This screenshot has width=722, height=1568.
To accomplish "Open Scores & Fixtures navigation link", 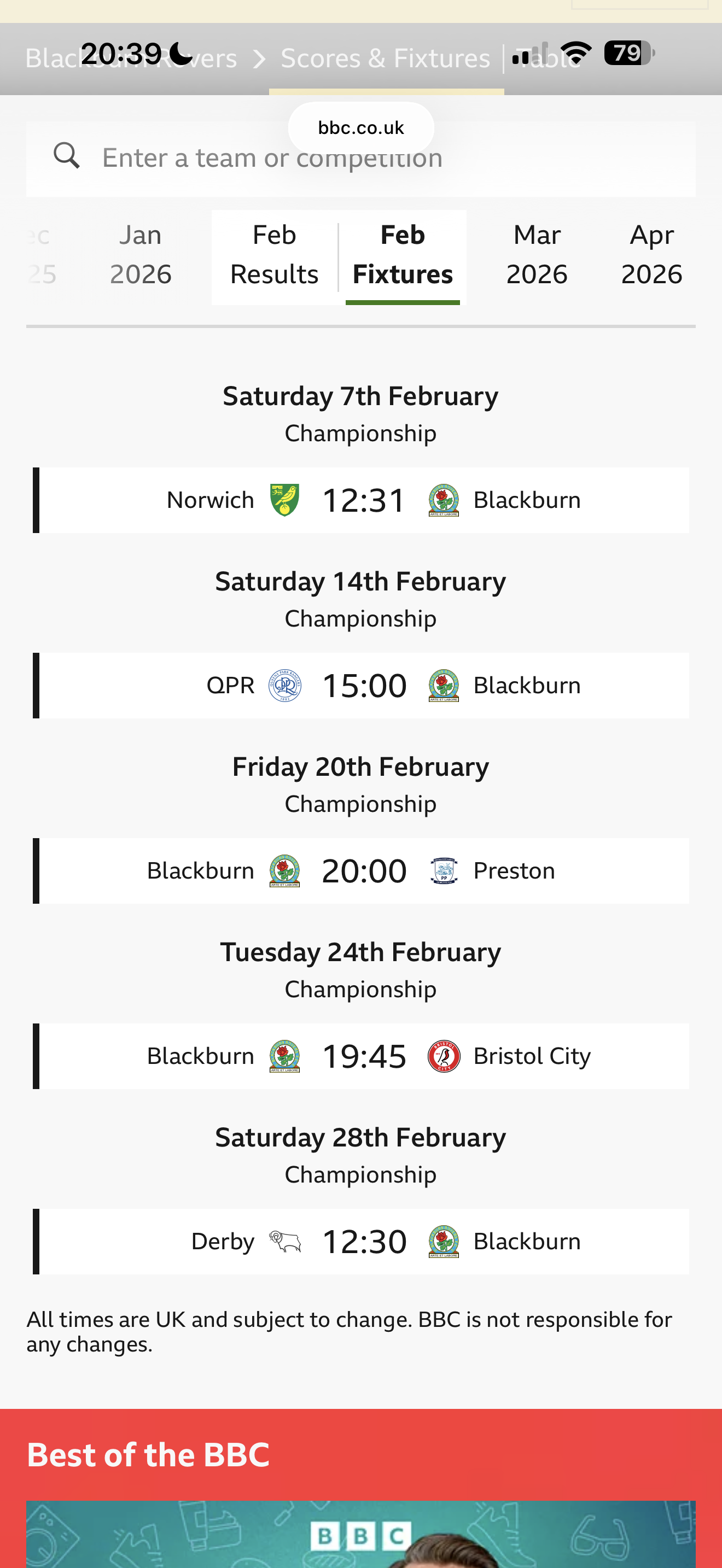I will click(385, 59).
